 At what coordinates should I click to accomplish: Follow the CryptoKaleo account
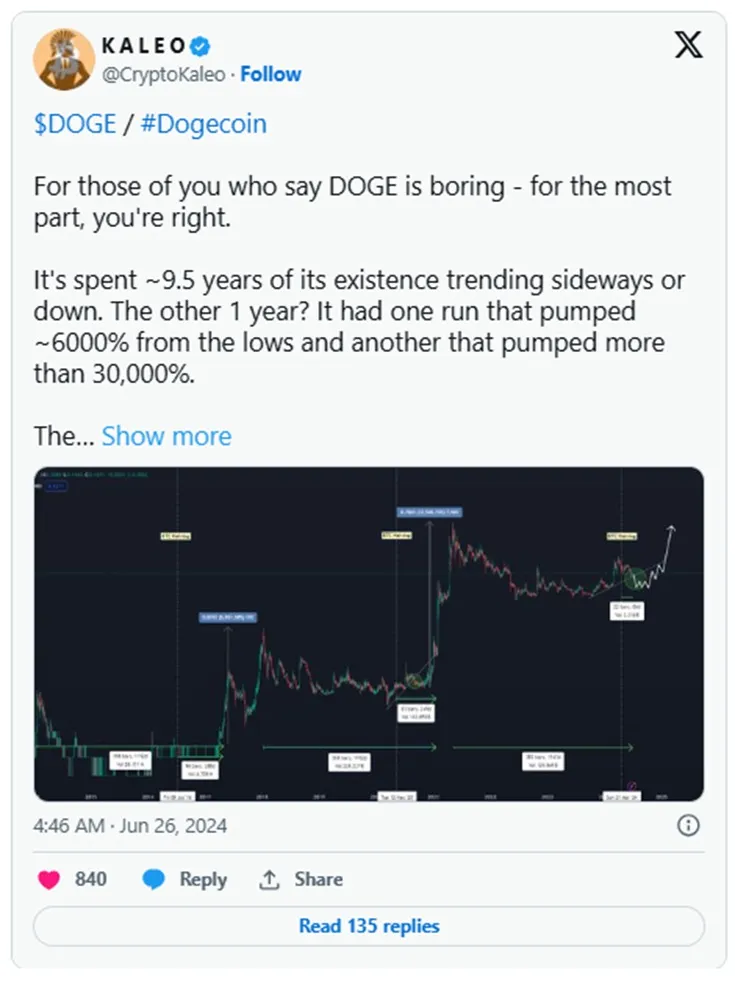270,74
